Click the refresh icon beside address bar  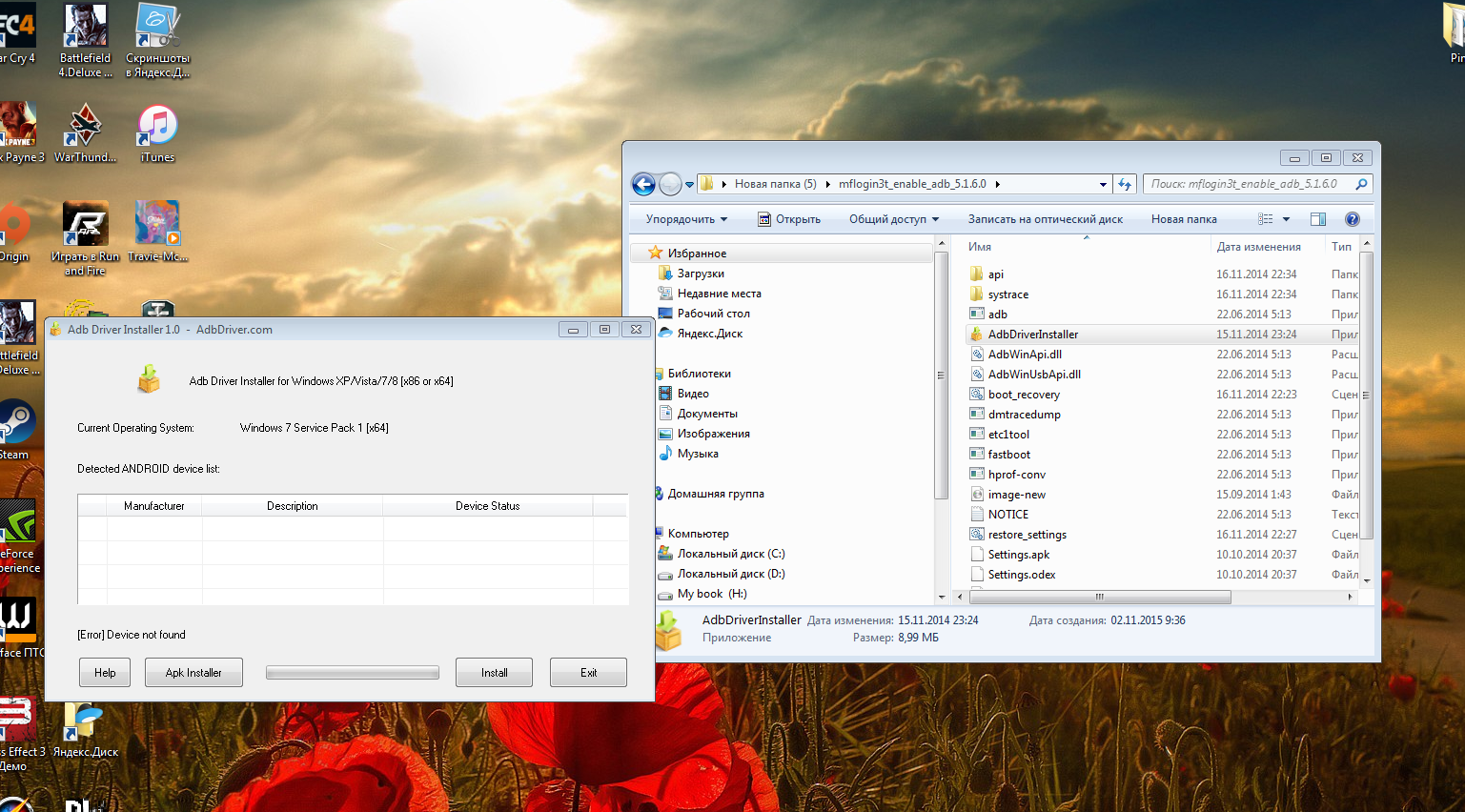(1125, 184)
